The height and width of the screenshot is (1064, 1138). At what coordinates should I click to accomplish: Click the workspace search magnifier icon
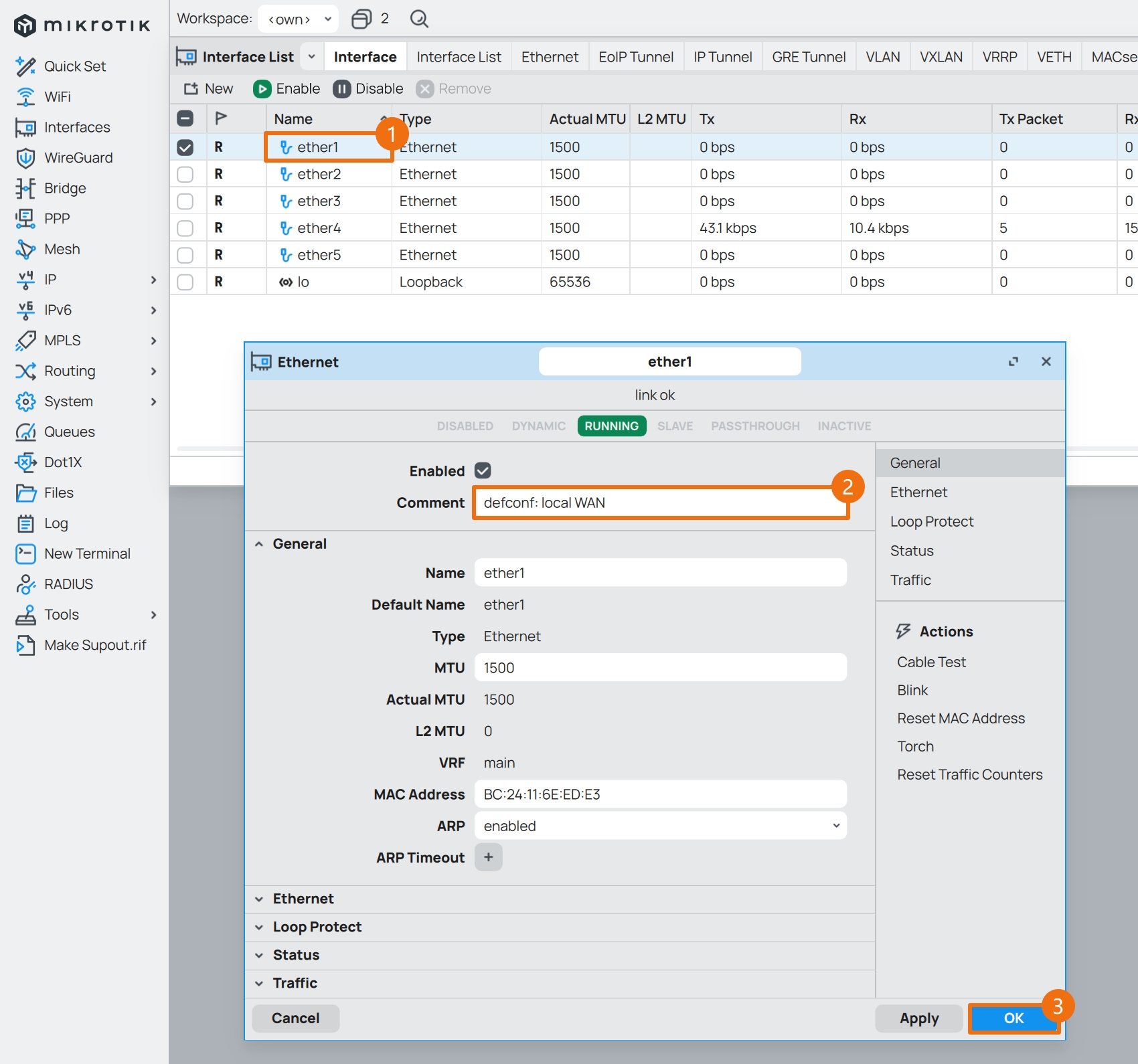point(419,19)
